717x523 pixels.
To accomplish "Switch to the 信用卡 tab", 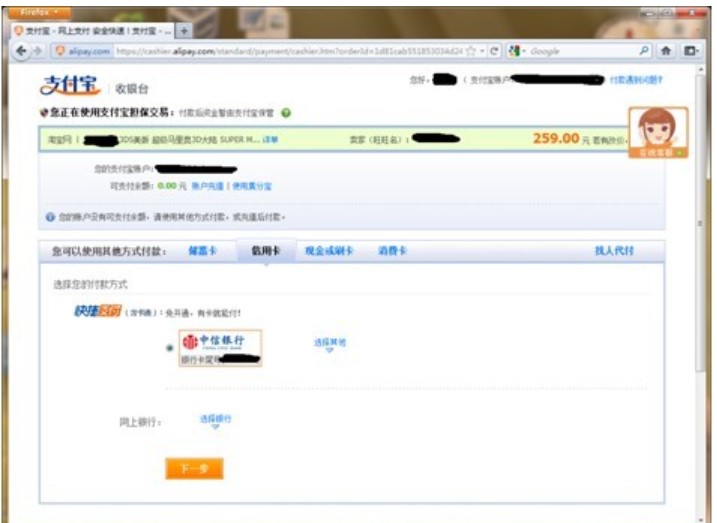I will (x=266, y=251).
